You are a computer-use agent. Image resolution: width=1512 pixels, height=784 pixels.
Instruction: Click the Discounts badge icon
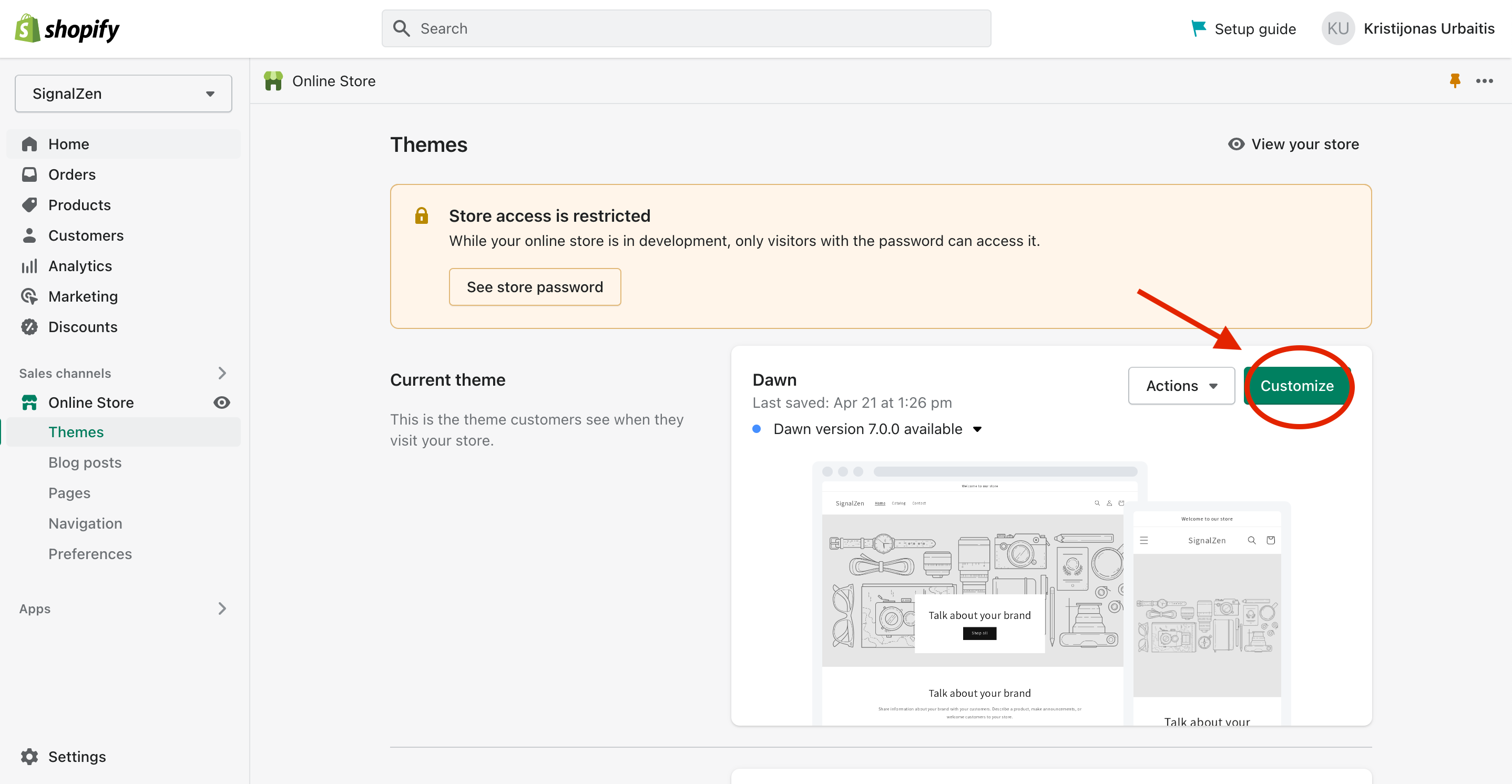click(29, 327)
